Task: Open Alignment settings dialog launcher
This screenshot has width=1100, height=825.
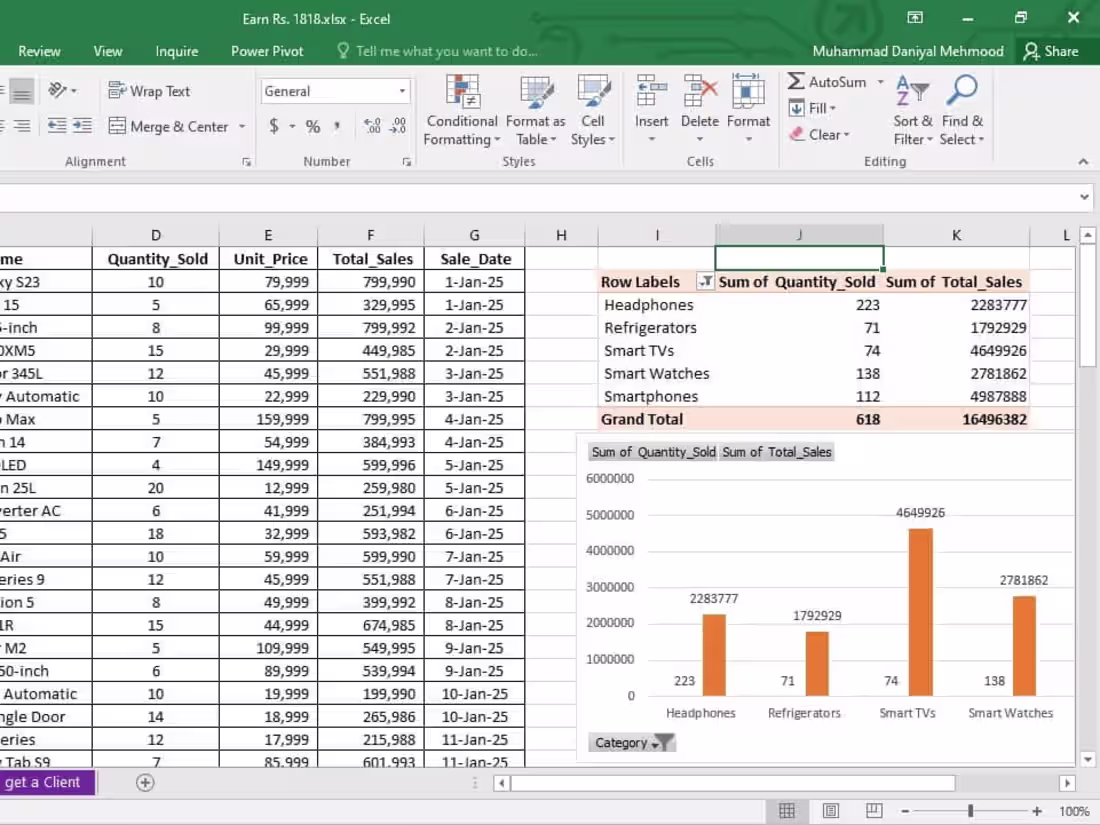Action: [x=246, y=162]
